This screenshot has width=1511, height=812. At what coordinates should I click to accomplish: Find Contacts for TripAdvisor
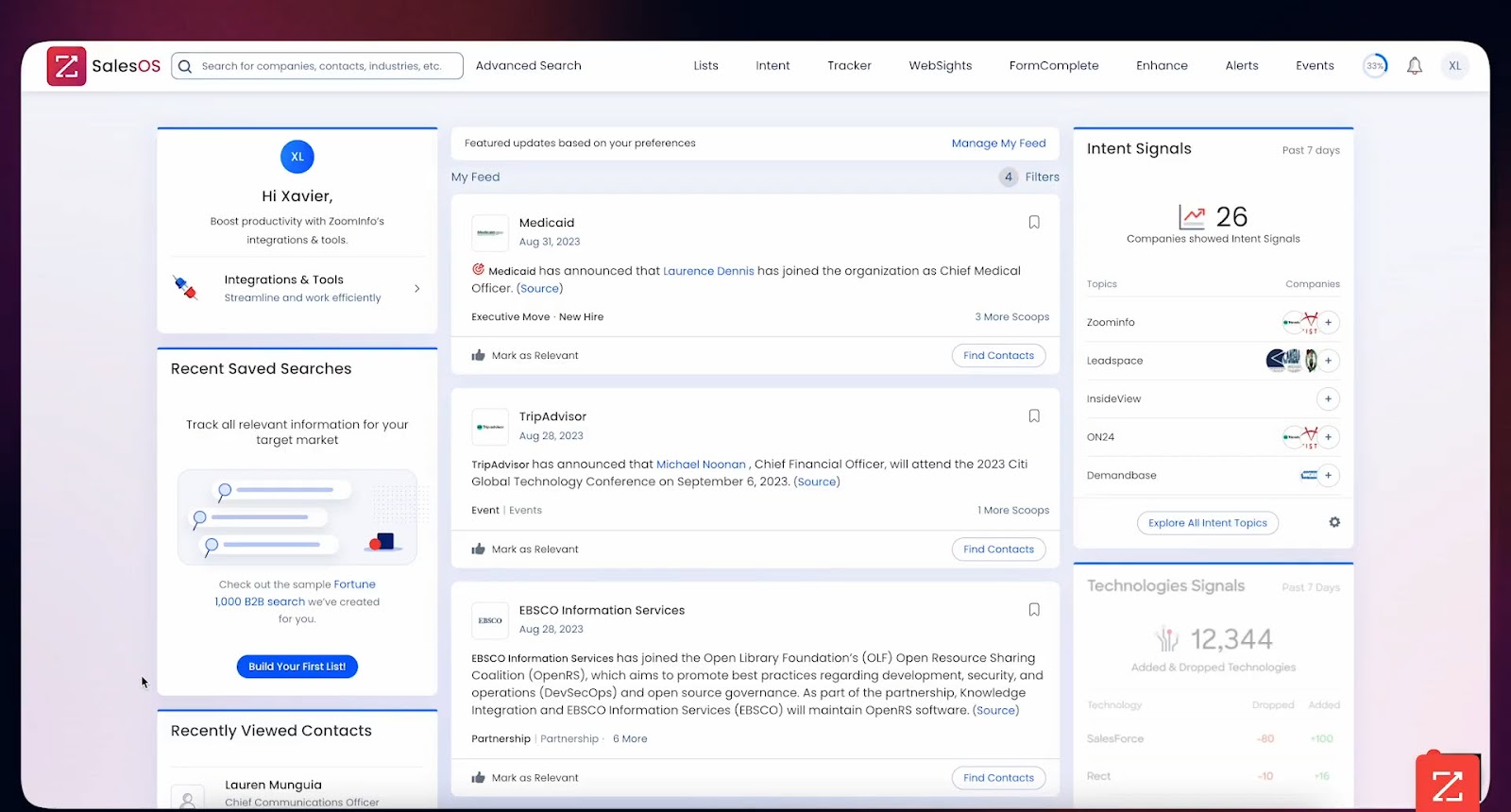(x=999, y=550)
